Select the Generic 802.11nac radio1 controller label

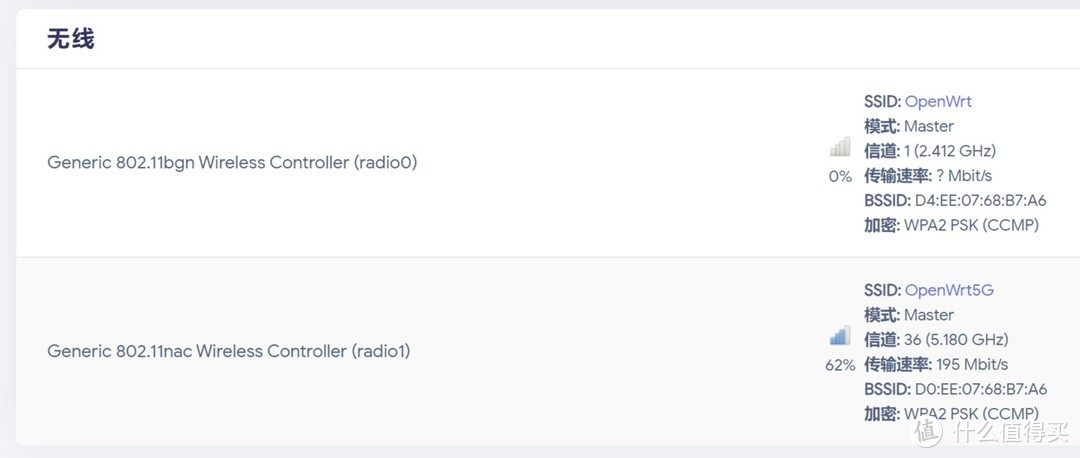(x=229, y=351)
